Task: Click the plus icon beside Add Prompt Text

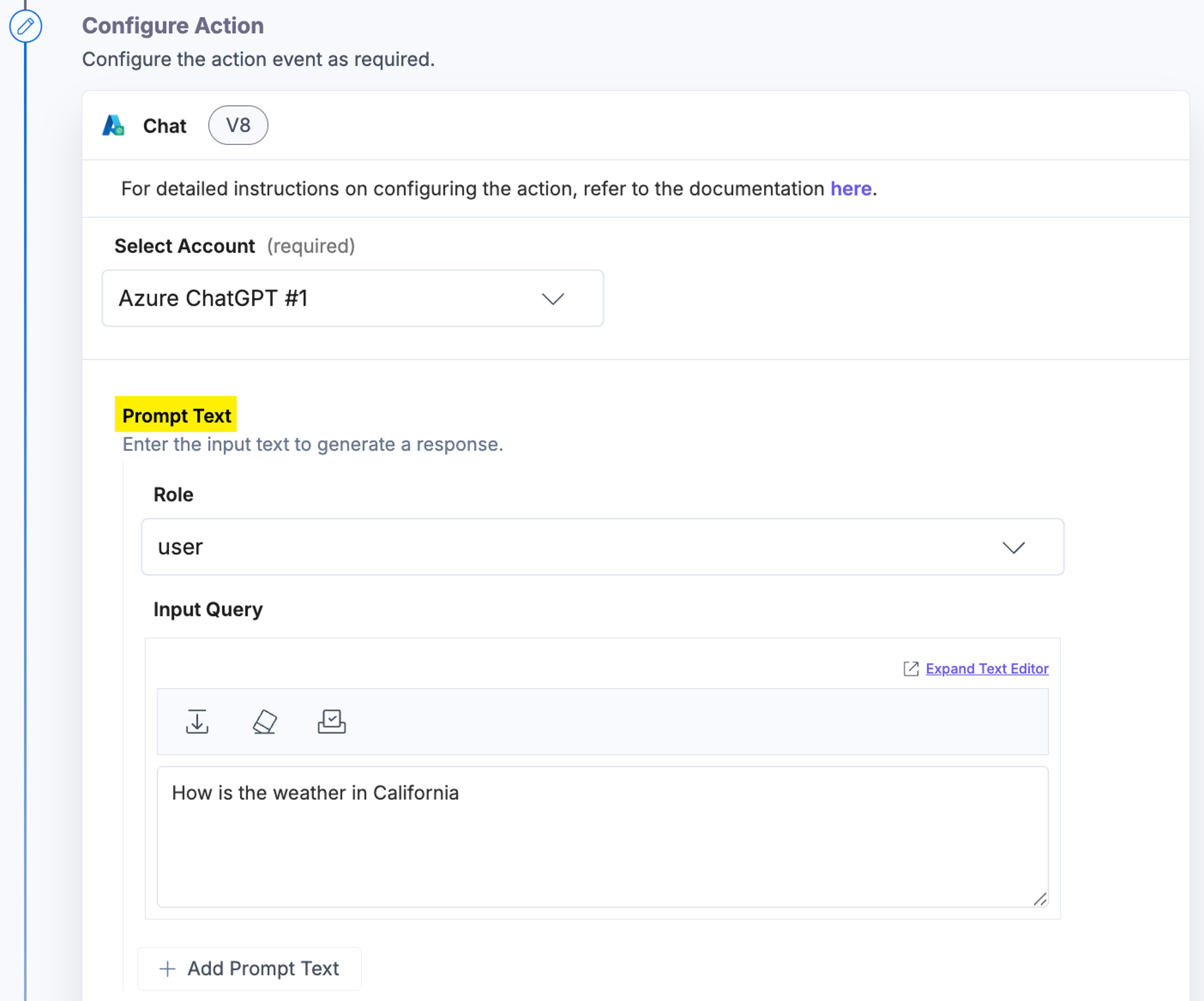Action: (167, 968)
